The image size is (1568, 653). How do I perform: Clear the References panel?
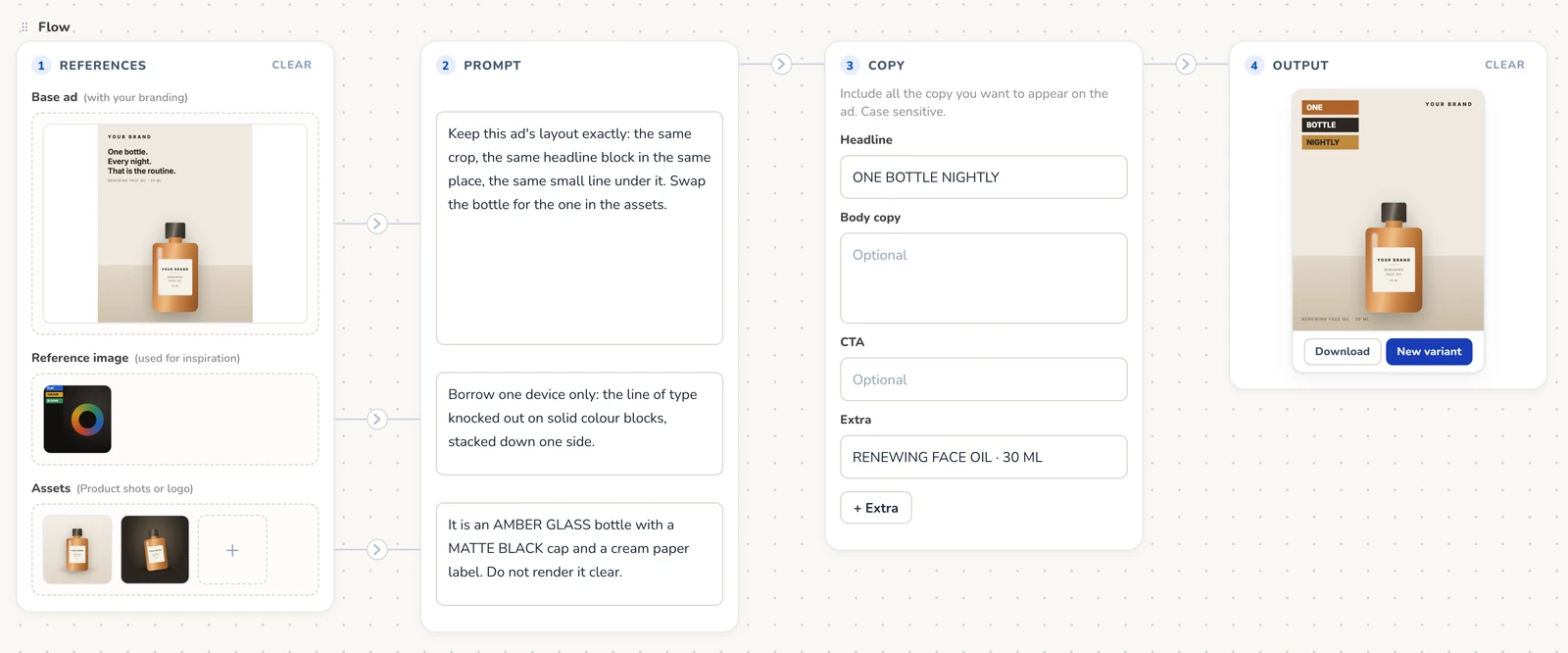coord(292,65)
